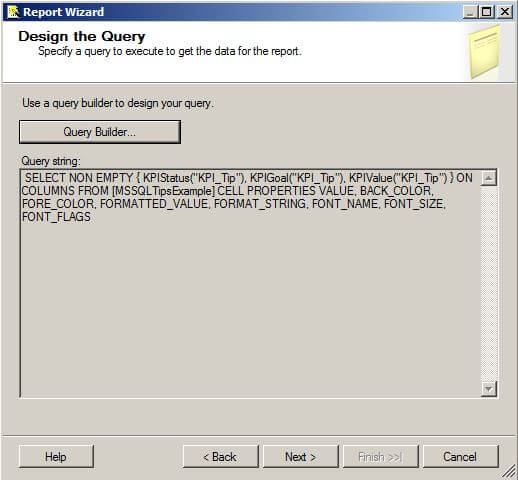This screenshot has height=480, width=518.
Task: Click the resize grip at window corner
Action: [x=510, y=472]
